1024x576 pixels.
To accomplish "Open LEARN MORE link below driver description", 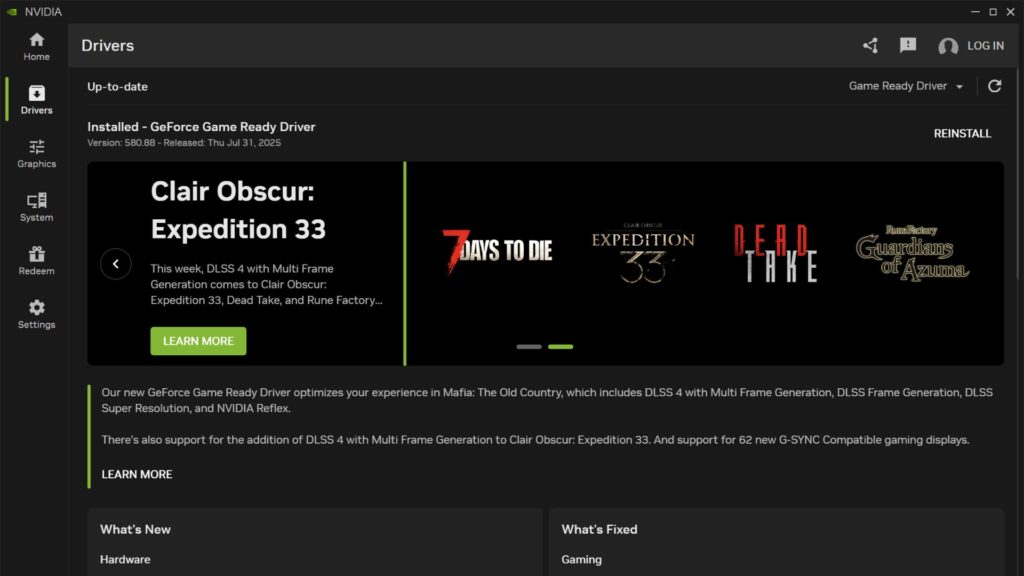I will click(x=137, y=474).
